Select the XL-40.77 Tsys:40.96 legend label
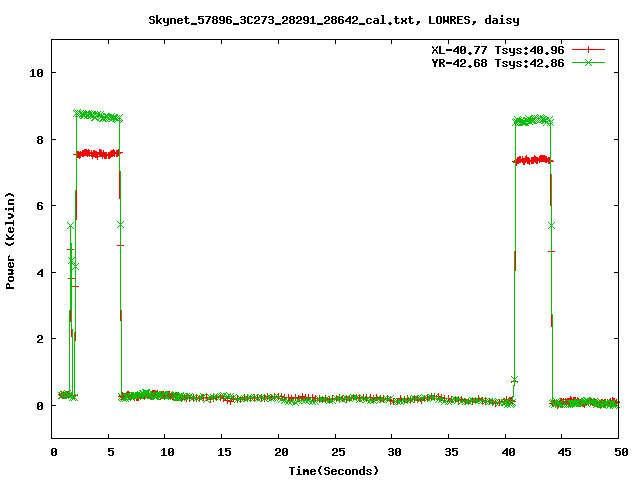Image resolution: width=640 pixels, height=480 pixels. click(498, 50)
